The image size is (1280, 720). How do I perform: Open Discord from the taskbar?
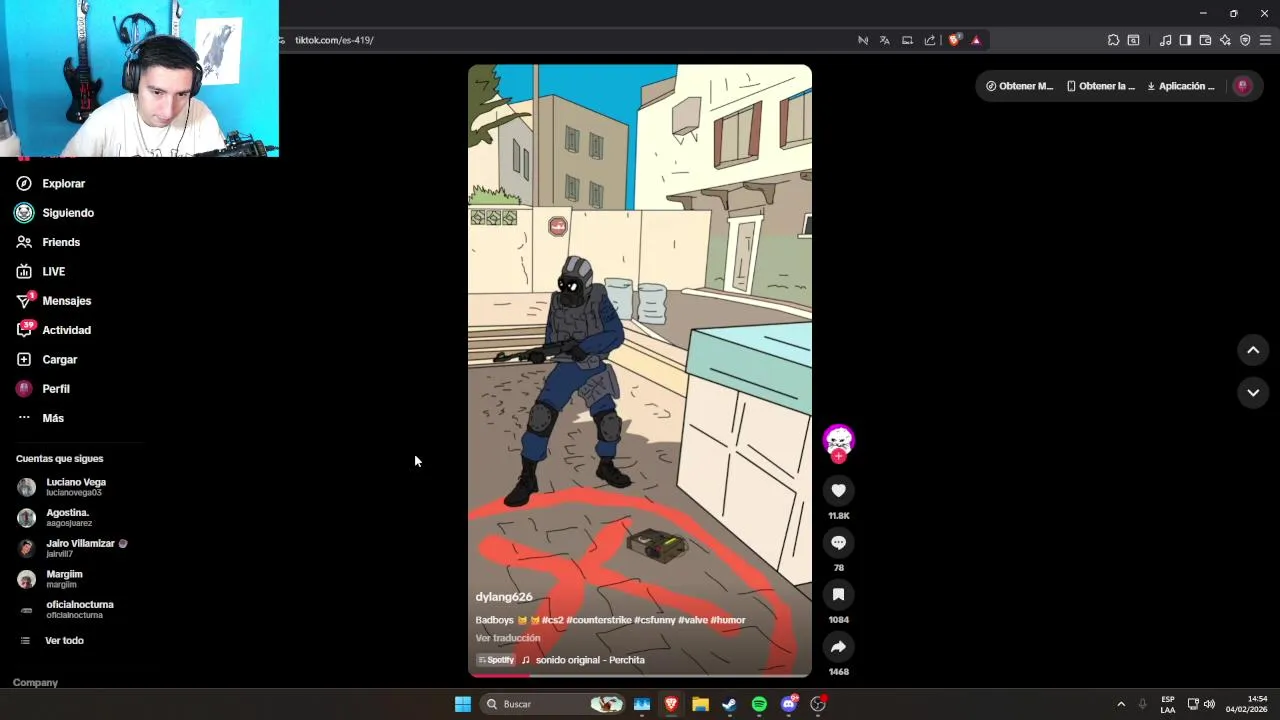pos(789,704)
